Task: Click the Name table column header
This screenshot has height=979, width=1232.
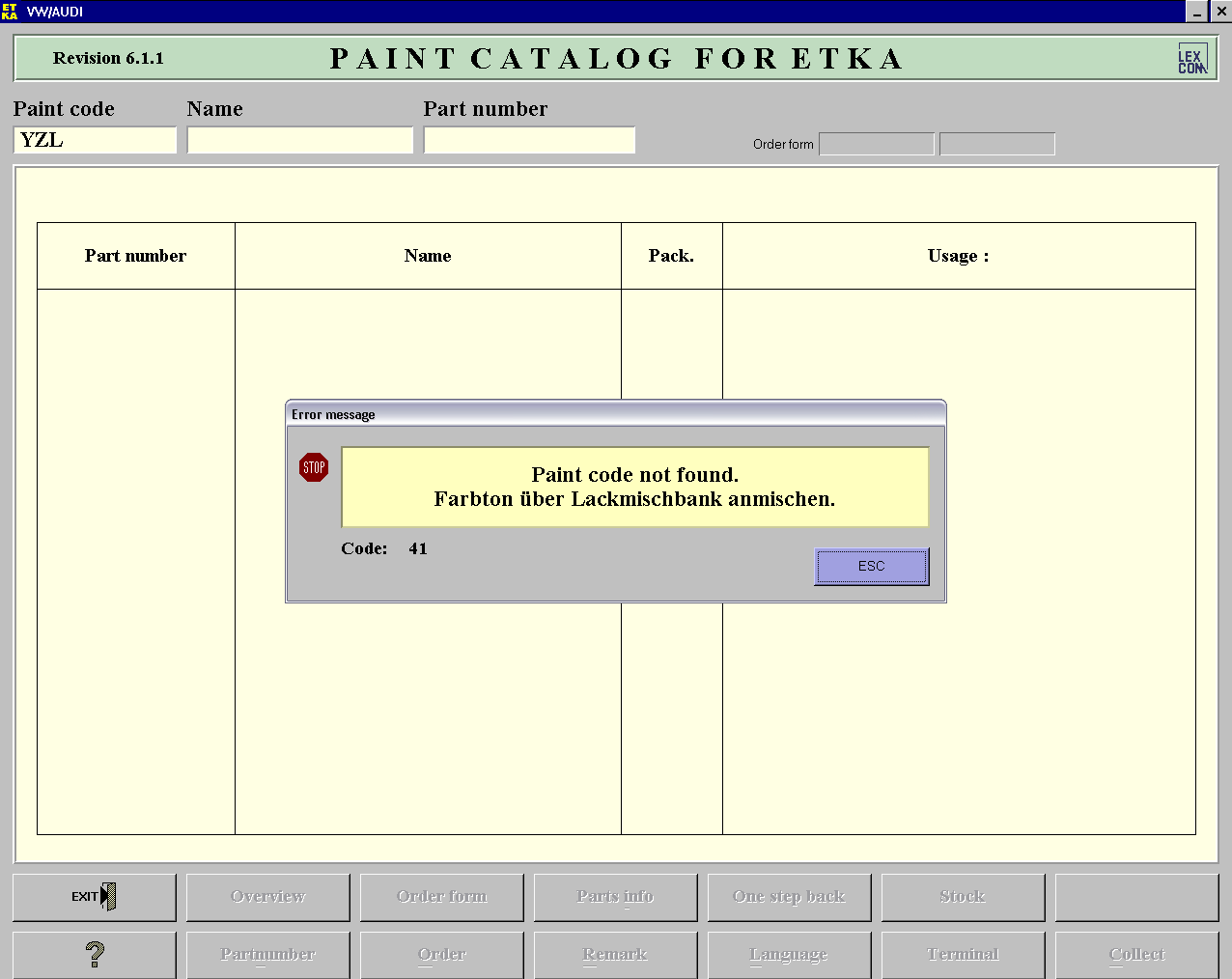Action: coord(428,256)
